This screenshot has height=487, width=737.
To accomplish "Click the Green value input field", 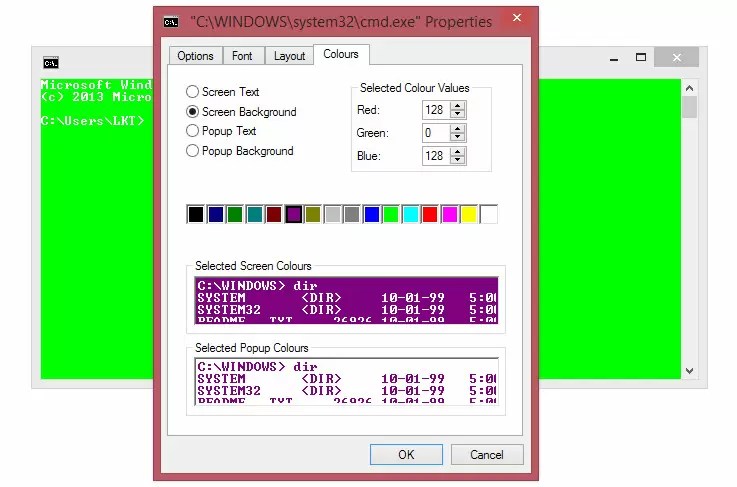I will [436, 133].
